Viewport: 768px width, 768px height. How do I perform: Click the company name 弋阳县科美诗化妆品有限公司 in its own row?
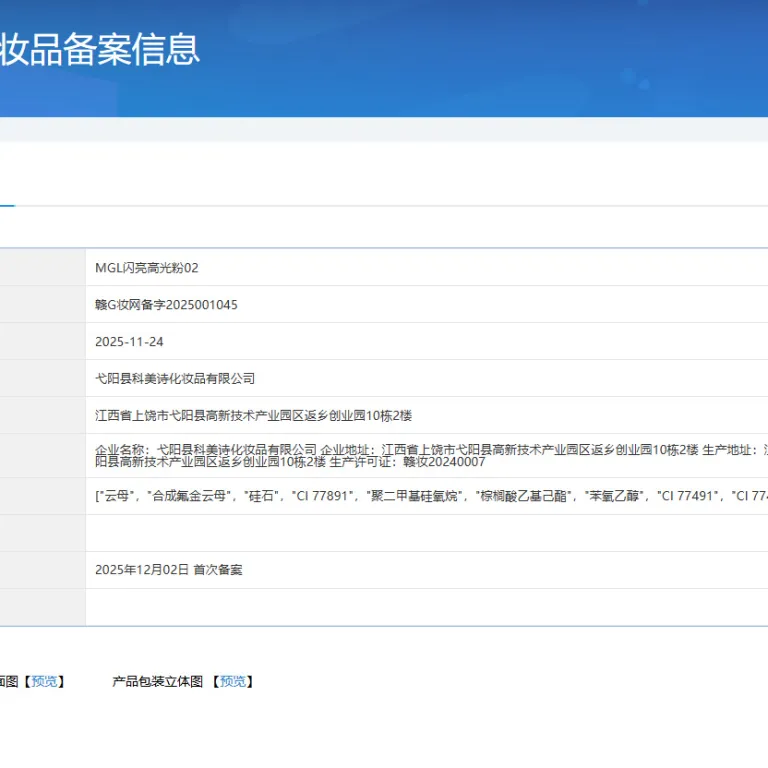[x=175, y=379]
